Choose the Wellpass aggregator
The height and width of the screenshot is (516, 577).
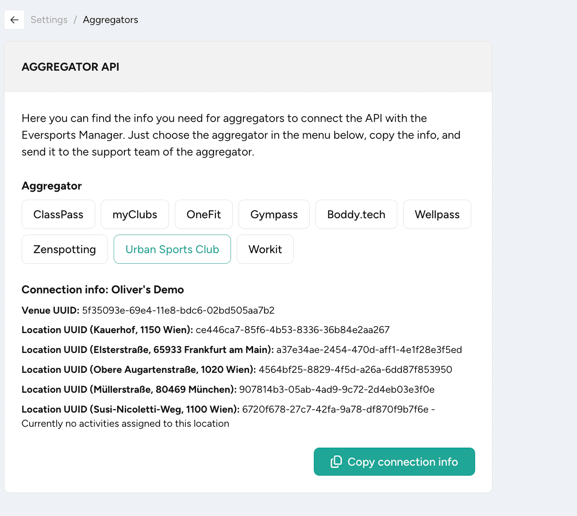(437, 214)
